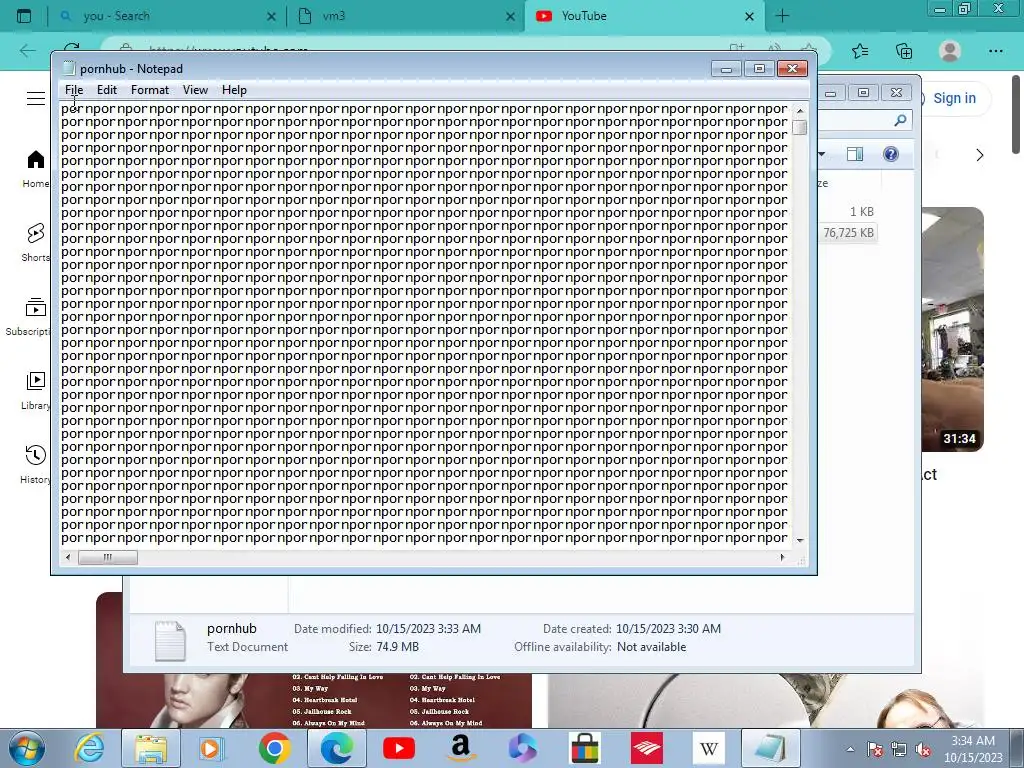
Task: Switch to Notepad on the taskbar
Action: tap(771, 748)
